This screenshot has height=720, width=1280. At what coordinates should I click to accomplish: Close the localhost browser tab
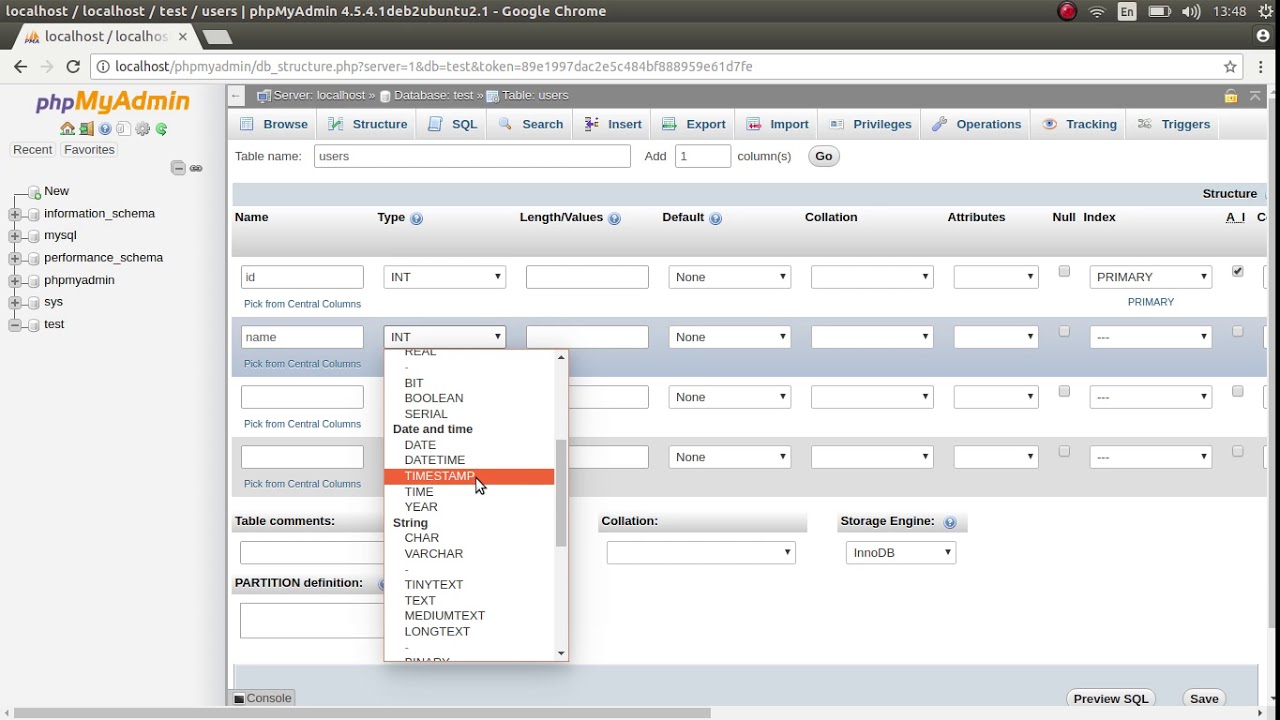(x=183, y=36)
